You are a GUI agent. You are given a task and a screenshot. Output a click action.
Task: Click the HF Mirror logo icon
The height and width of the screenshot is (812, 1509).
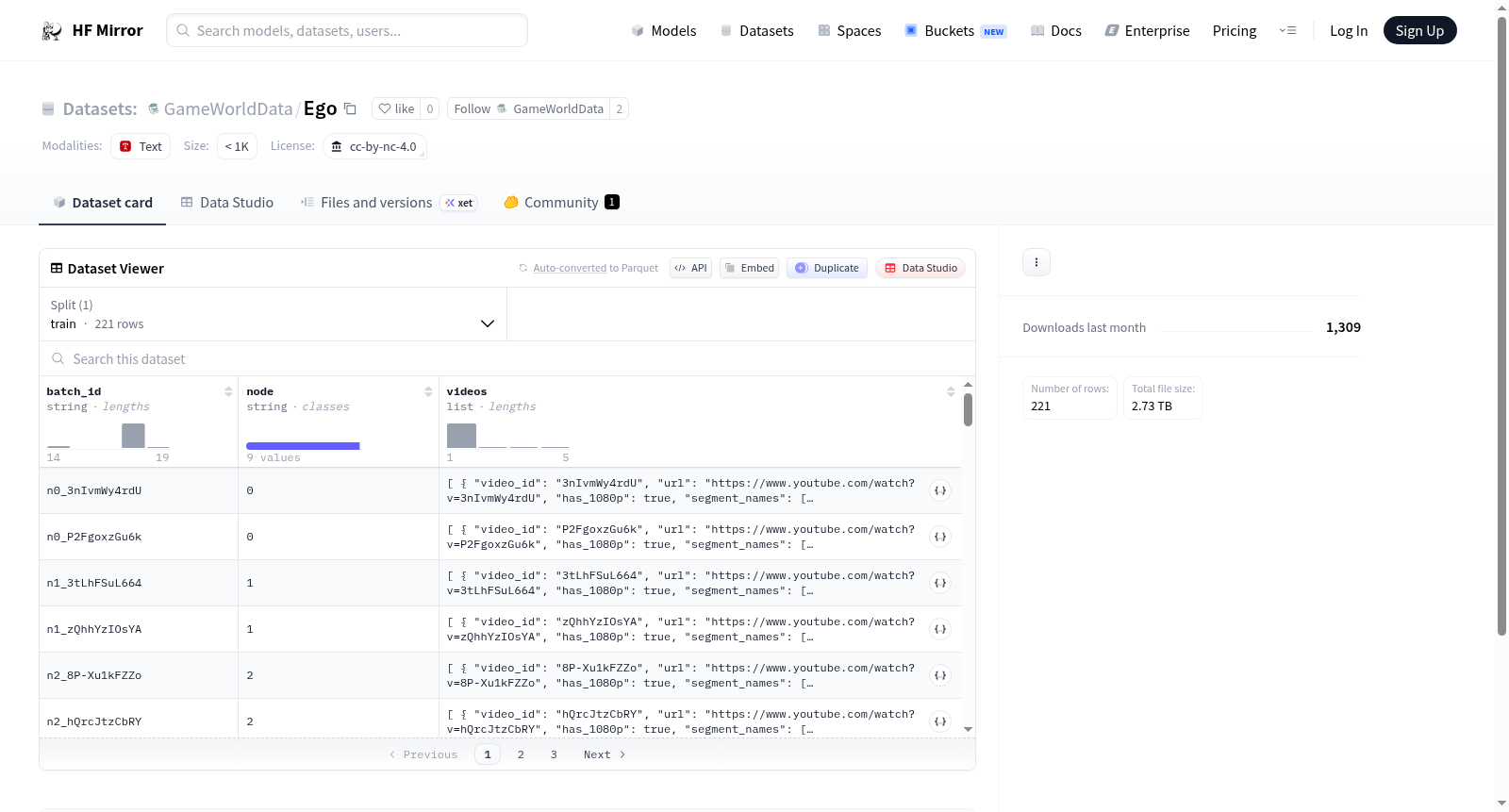tap(52, 30)
